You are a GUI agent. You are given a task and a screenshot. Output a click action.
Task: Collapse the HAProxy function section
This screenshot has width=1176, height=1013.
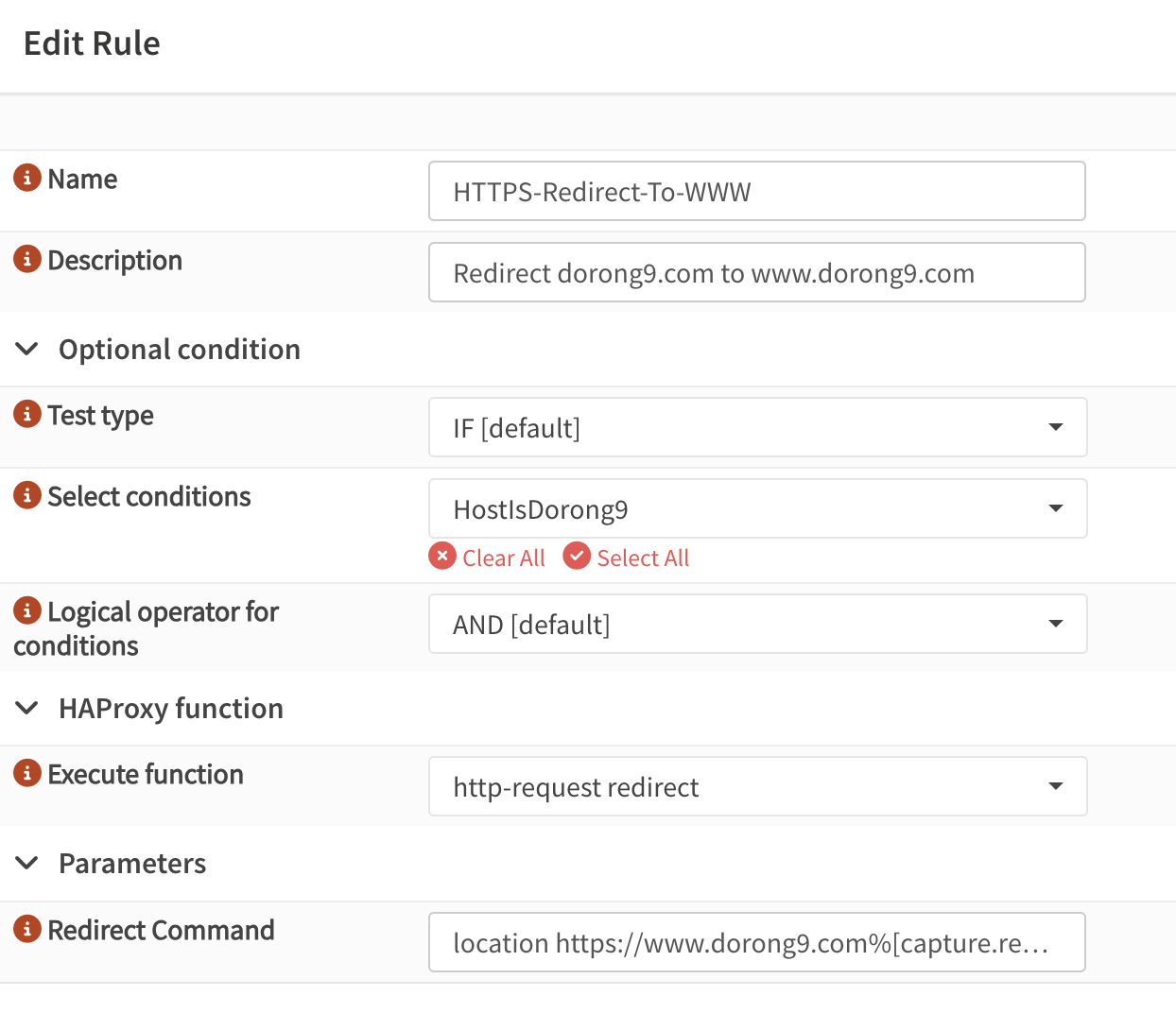[x=27, y=709]
